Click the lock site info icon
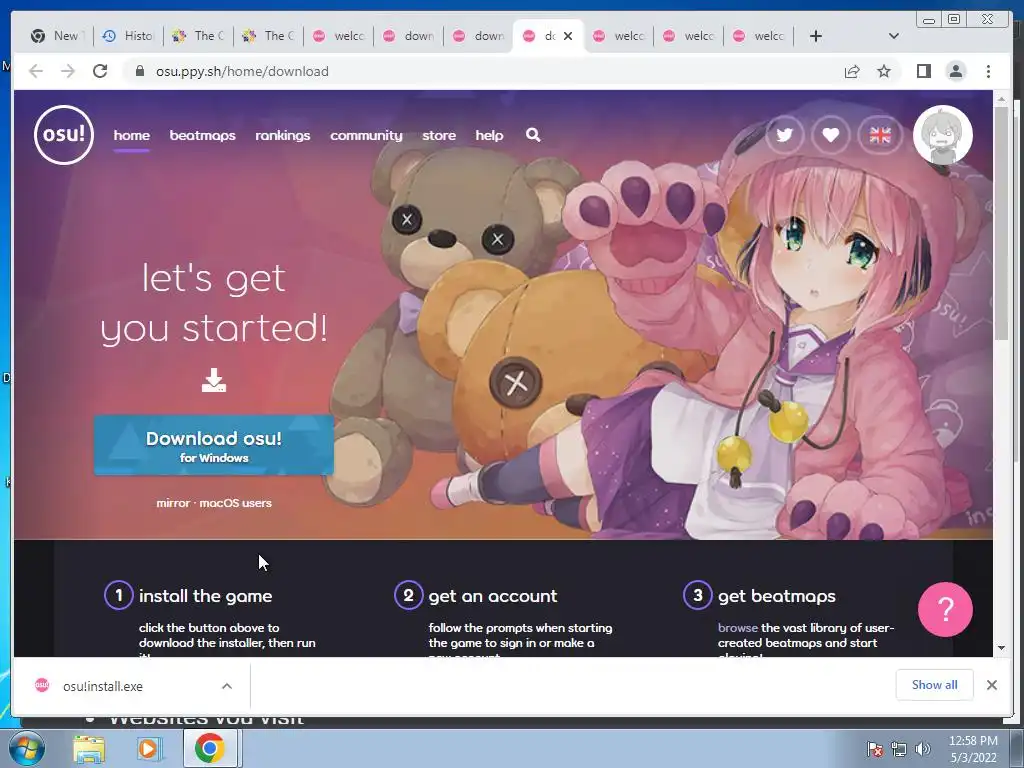Screen dimensions: 1024x768 [x=139, y=71]
